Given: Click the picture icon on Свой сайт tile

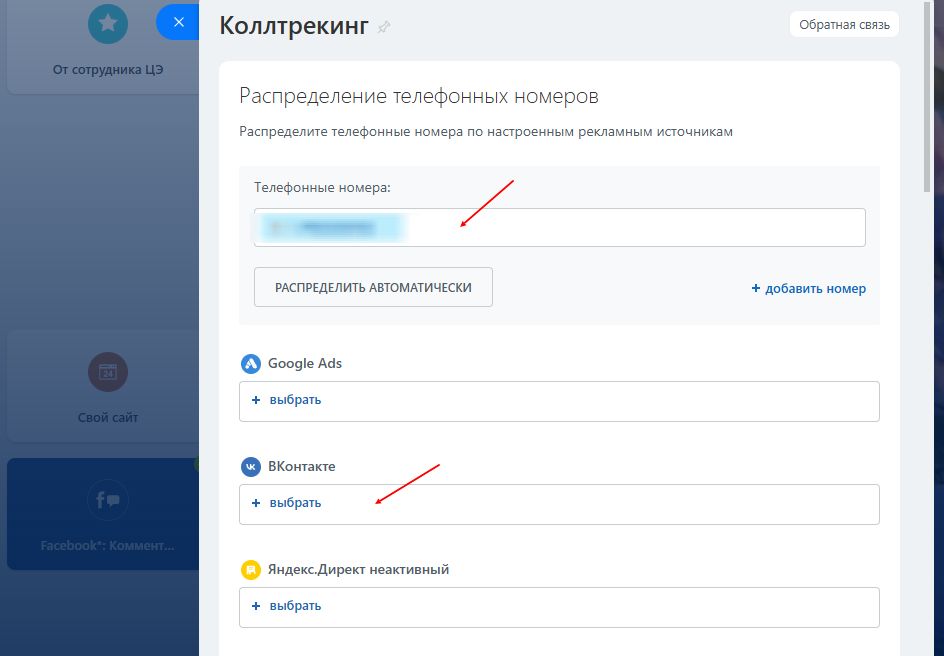Looking at the screenshot, I should pyautogui.click(x=107, y=371).
